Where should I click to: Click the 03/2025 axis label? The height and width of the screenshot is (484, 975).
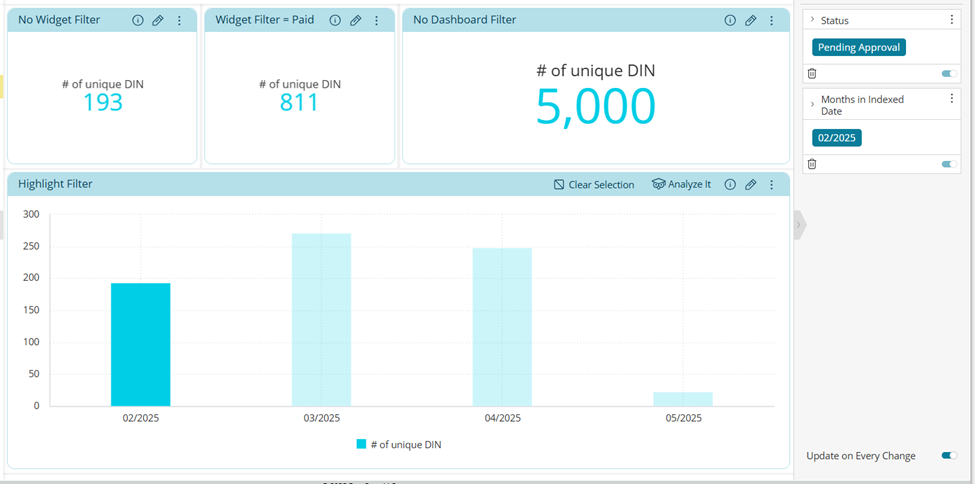pyautogui.click(x=321, y=418)
